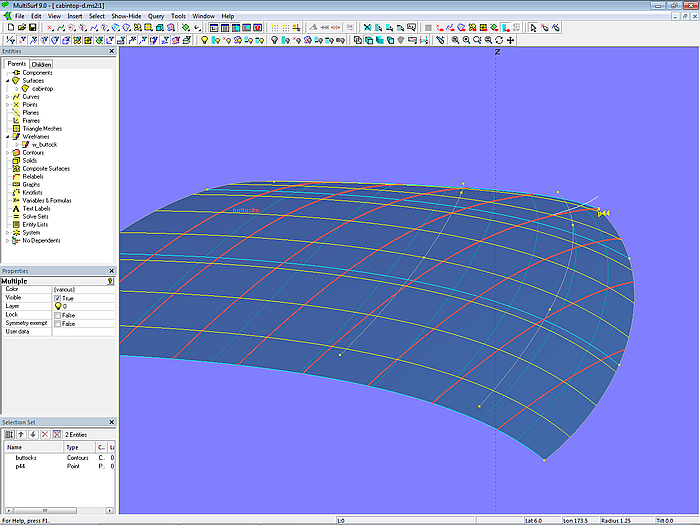Toggle the Lock property checkbox

[x=57, y=314]
